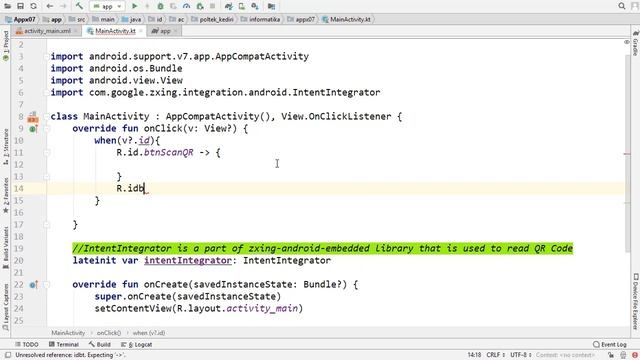The image size is (640, 360).
Task: Close the MainActivity.kt tab
Action: click(141, 31)
